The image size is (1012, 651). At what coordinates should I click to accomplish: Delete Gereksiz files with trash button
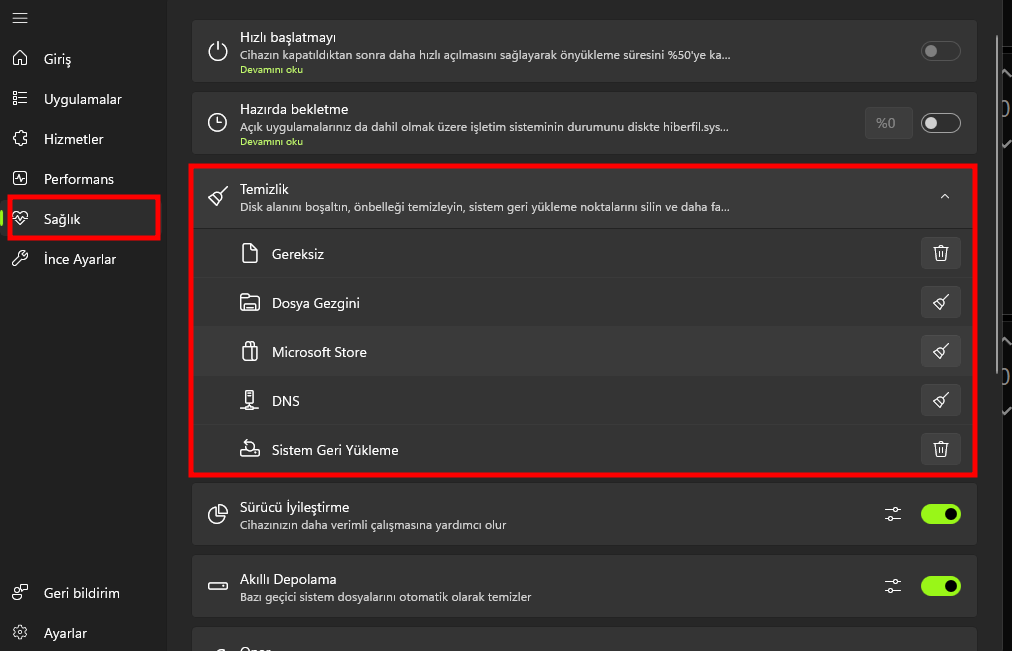tap(940, 253)
